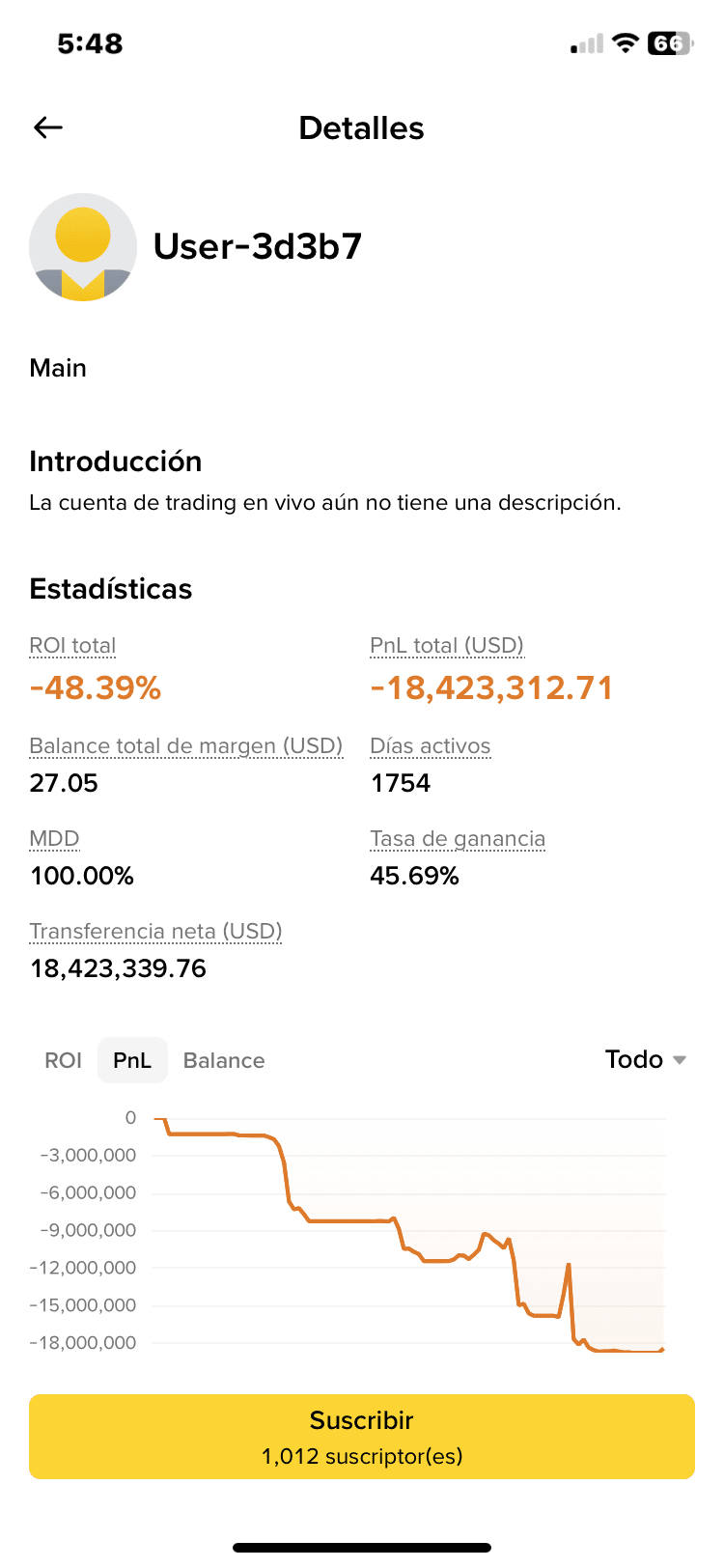The image size is (724, 1568).
Task: Tap the Transferencia neta (USD) label
Action: point(155,931)
